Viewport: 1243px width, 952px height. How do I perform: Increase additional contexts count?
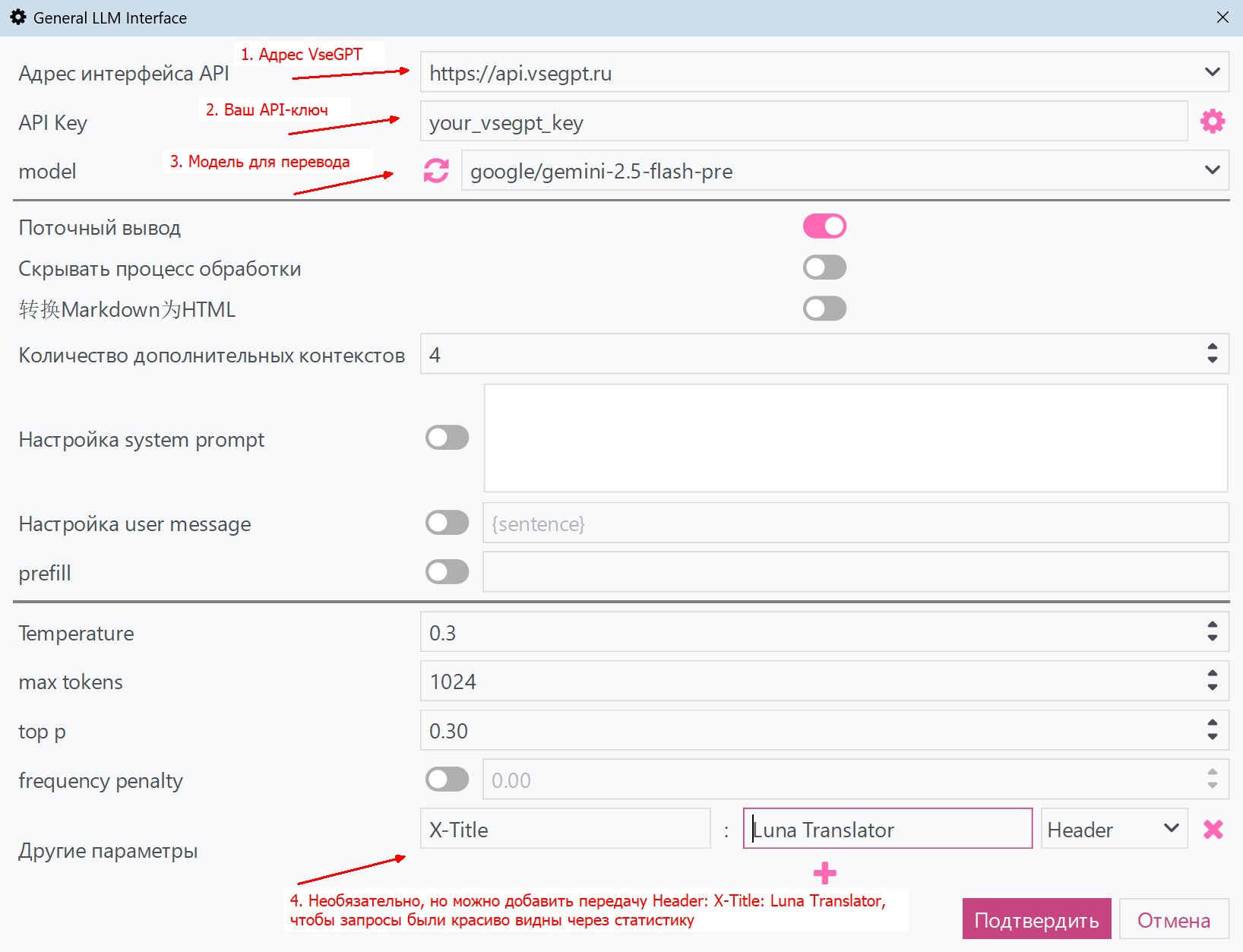point(1213,346)
